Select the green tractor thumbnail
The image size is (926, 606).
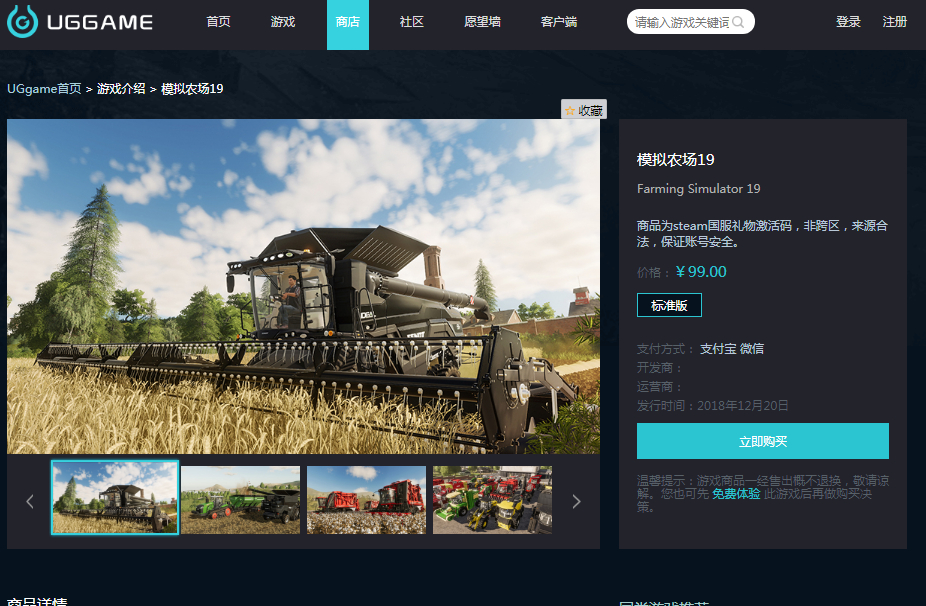pos(240,500)
